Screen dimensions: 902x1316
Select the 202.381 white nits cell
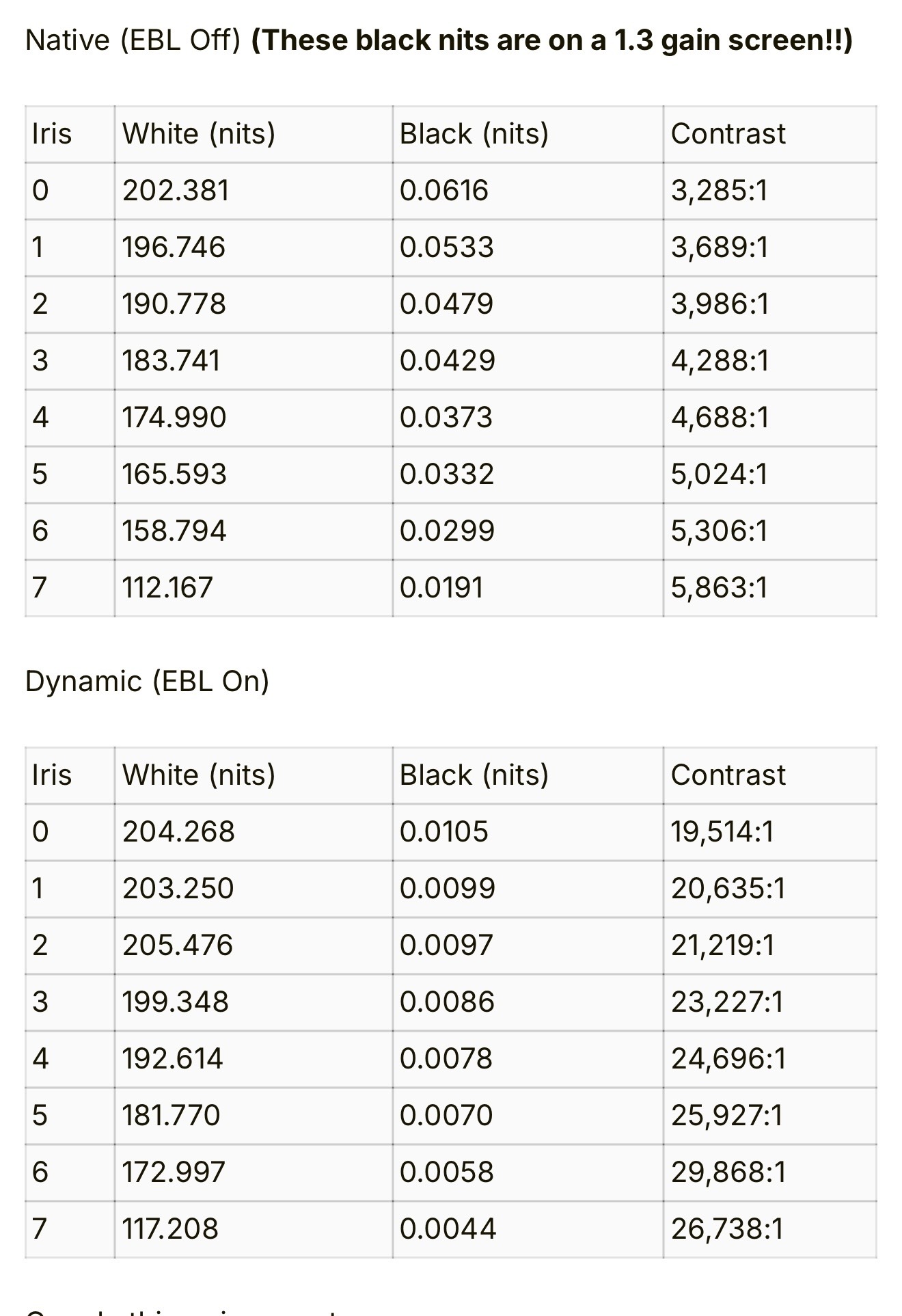pos(176,191)
